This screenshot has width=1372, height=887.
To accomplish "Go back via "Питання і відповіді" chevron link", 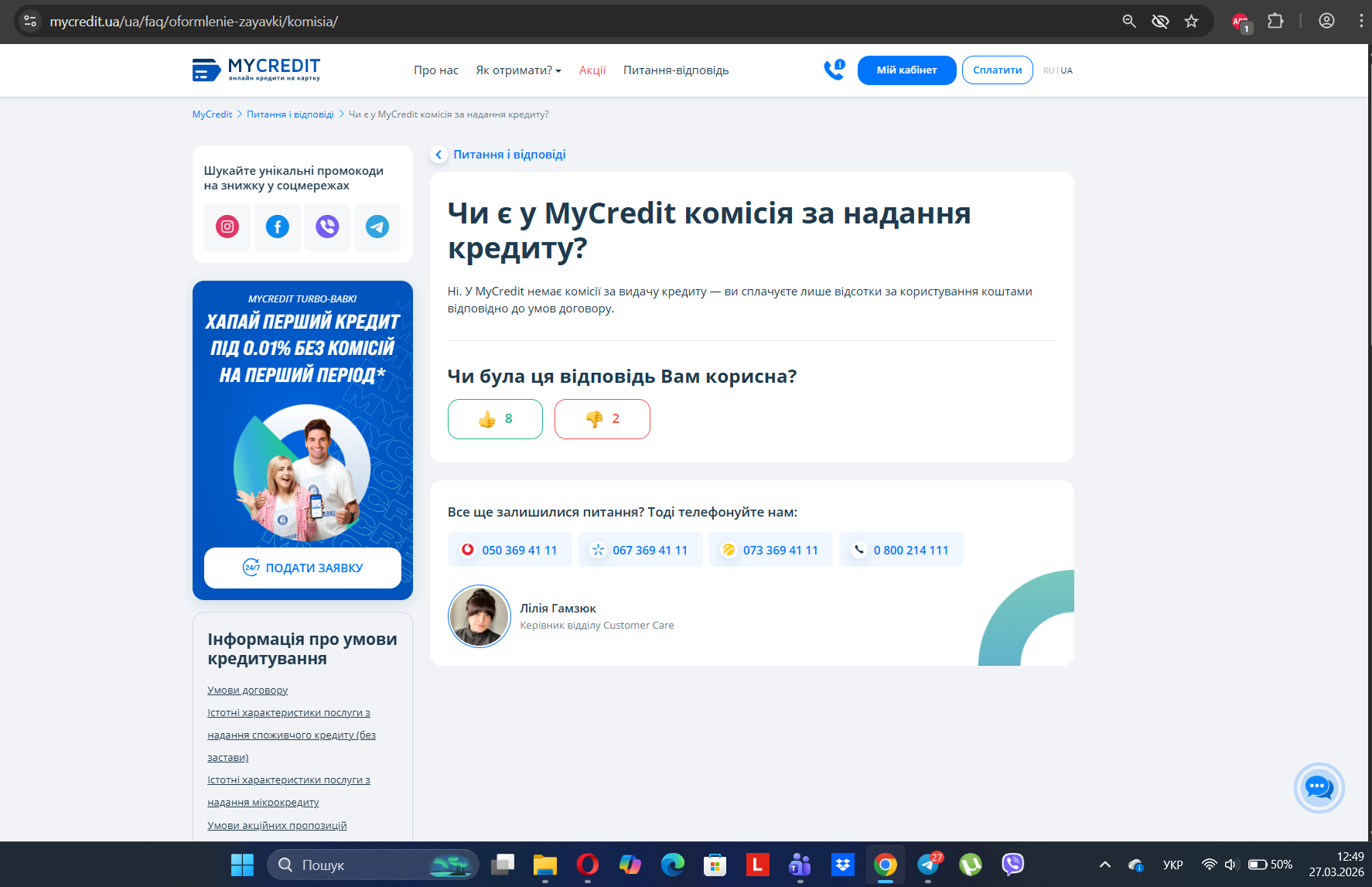I will pyautogui.click(x=499, y=155).
